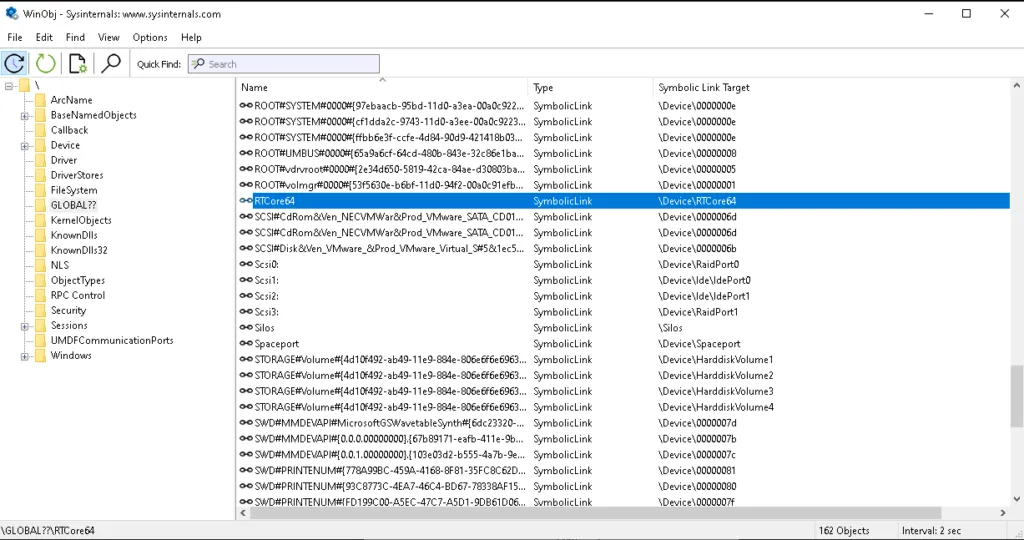Image resolution: width=1024 pixels, height=540 pixels.
Task: Click the \Device\0000007d target cell
Action: click(x=697, y=423)
